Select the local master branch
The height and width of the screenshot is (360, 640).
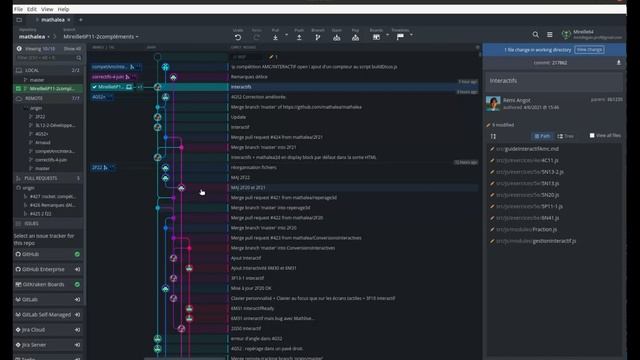pos(37,80)
